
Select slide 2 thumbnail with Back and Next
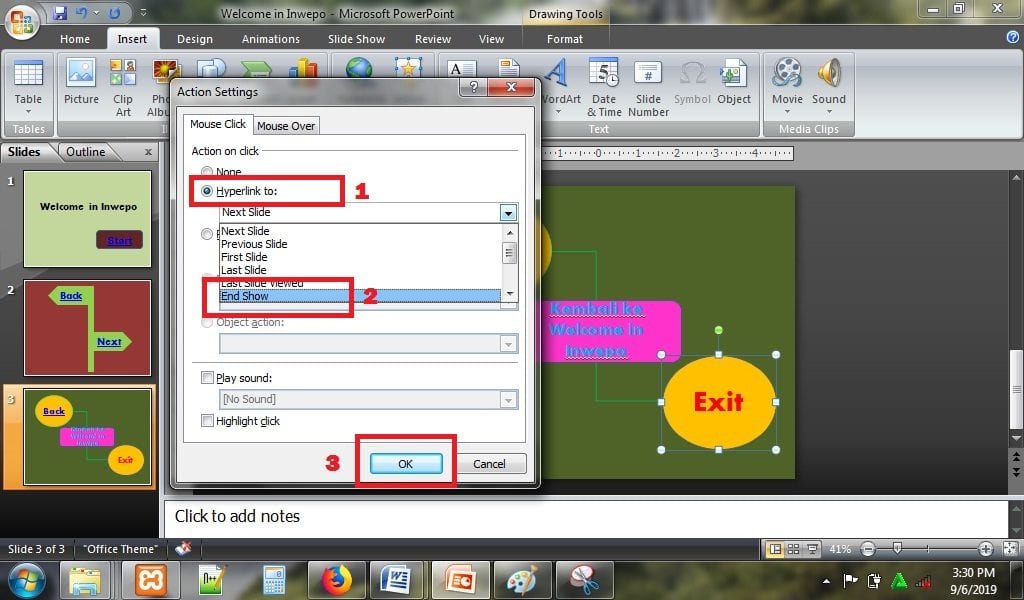point(88,328)
